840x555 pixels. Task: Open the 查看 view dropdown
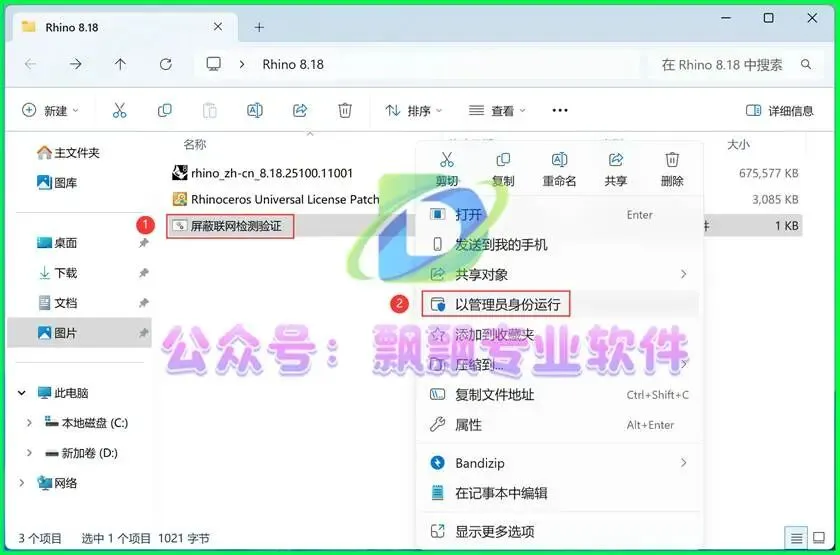click(497, 110)
